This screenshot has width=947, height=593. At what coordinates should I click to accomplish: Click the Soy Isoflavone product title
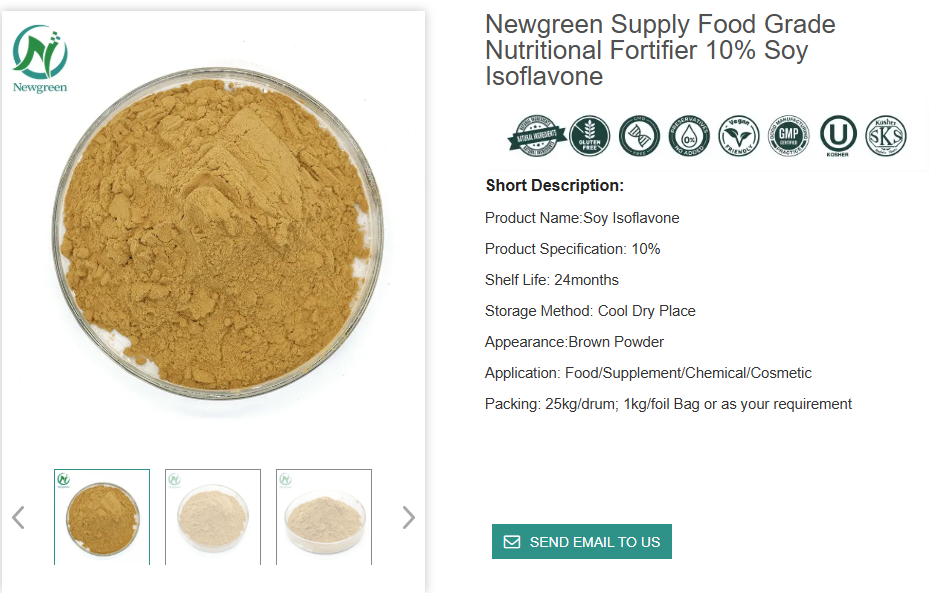(660, 50)
